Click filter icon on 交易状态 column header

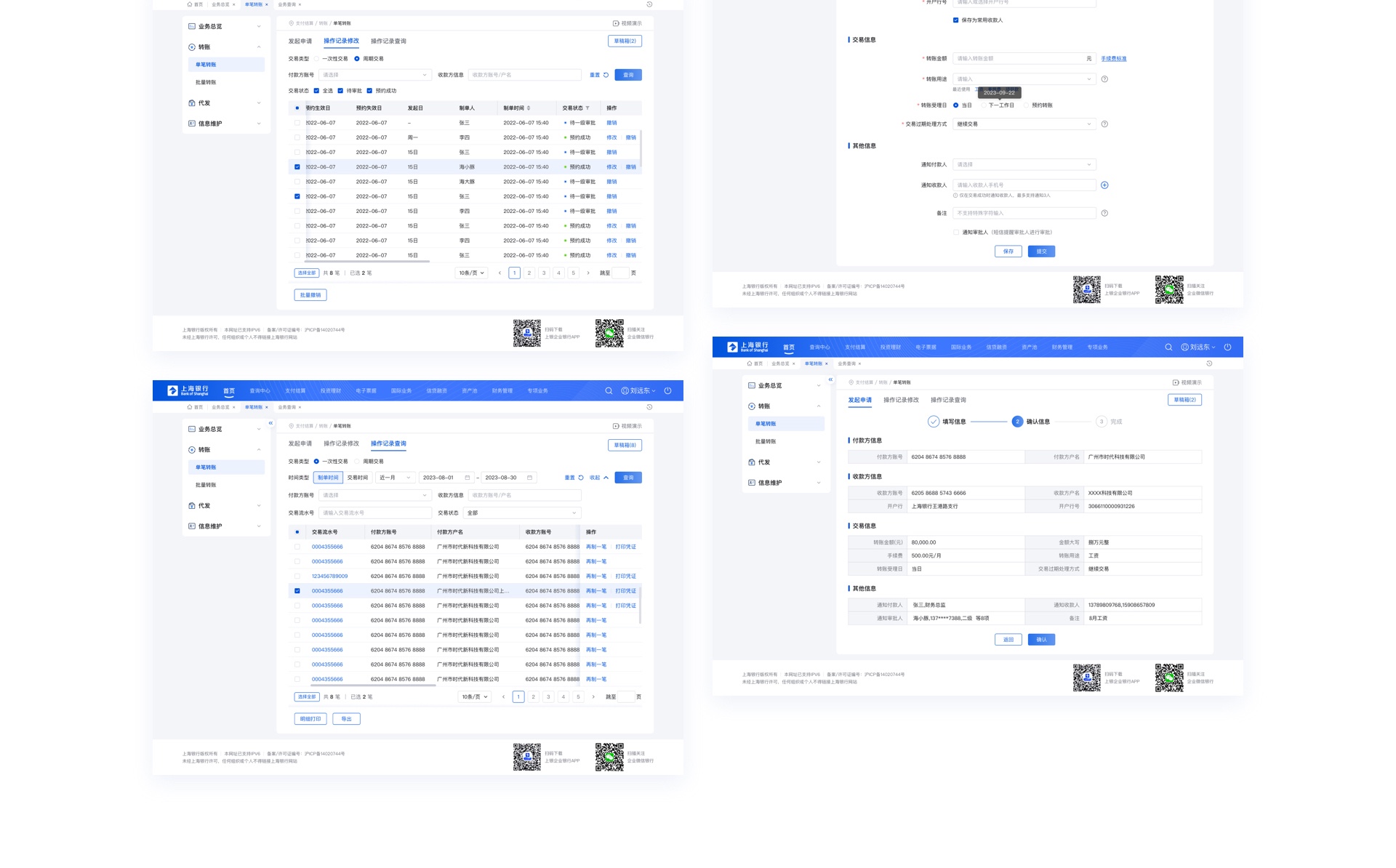point(587,108)
